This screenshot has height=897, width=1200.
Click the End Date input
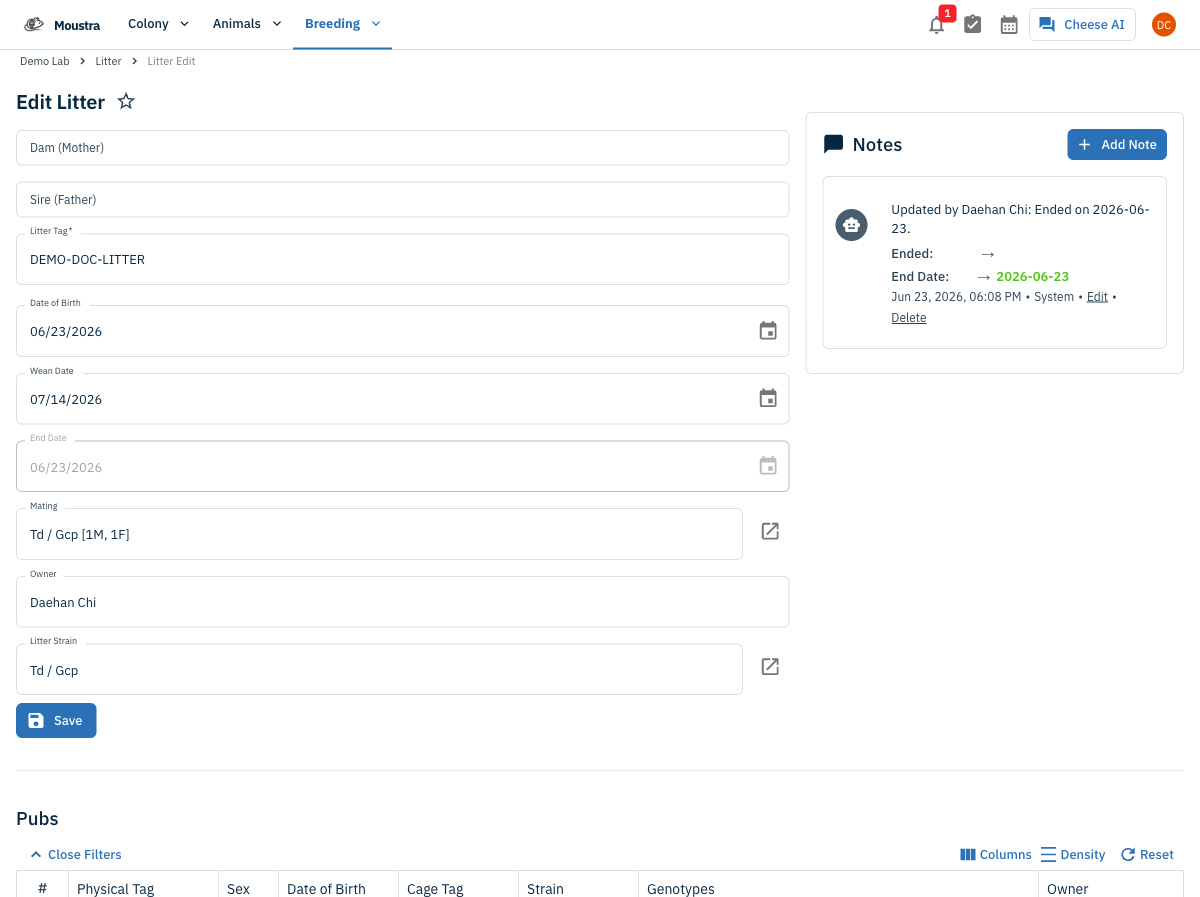(403, 467)
